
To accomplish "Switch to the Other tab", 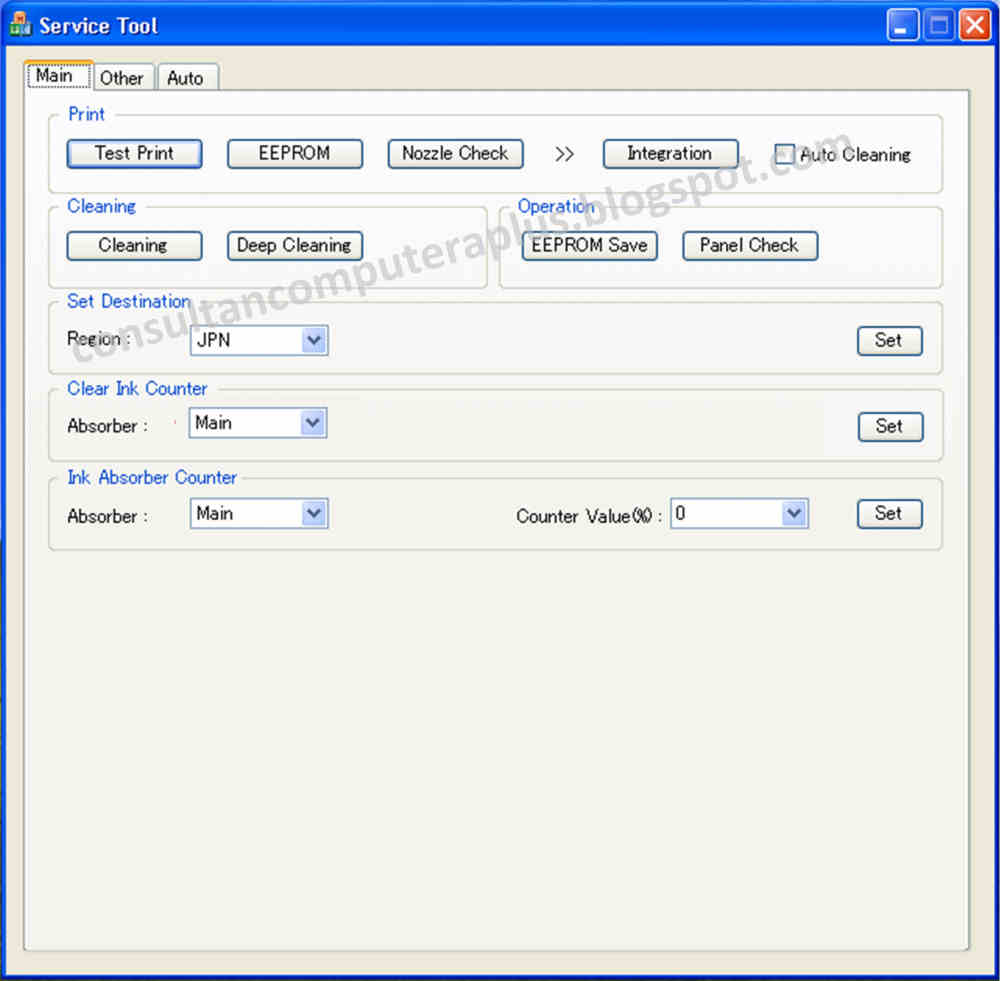I will click(123, 77).
